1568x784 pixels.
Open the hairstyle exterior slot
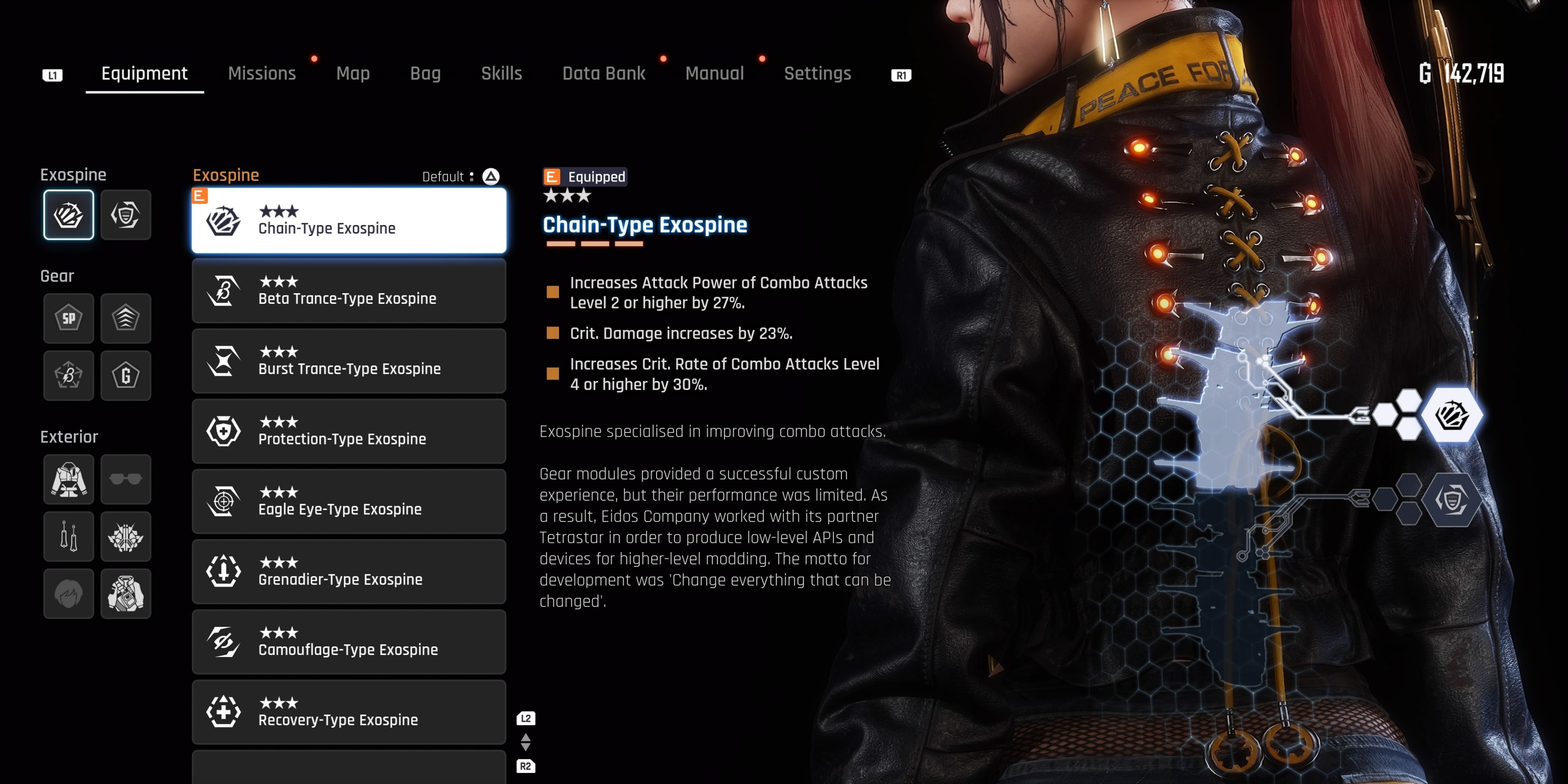[x=68, y=593]
